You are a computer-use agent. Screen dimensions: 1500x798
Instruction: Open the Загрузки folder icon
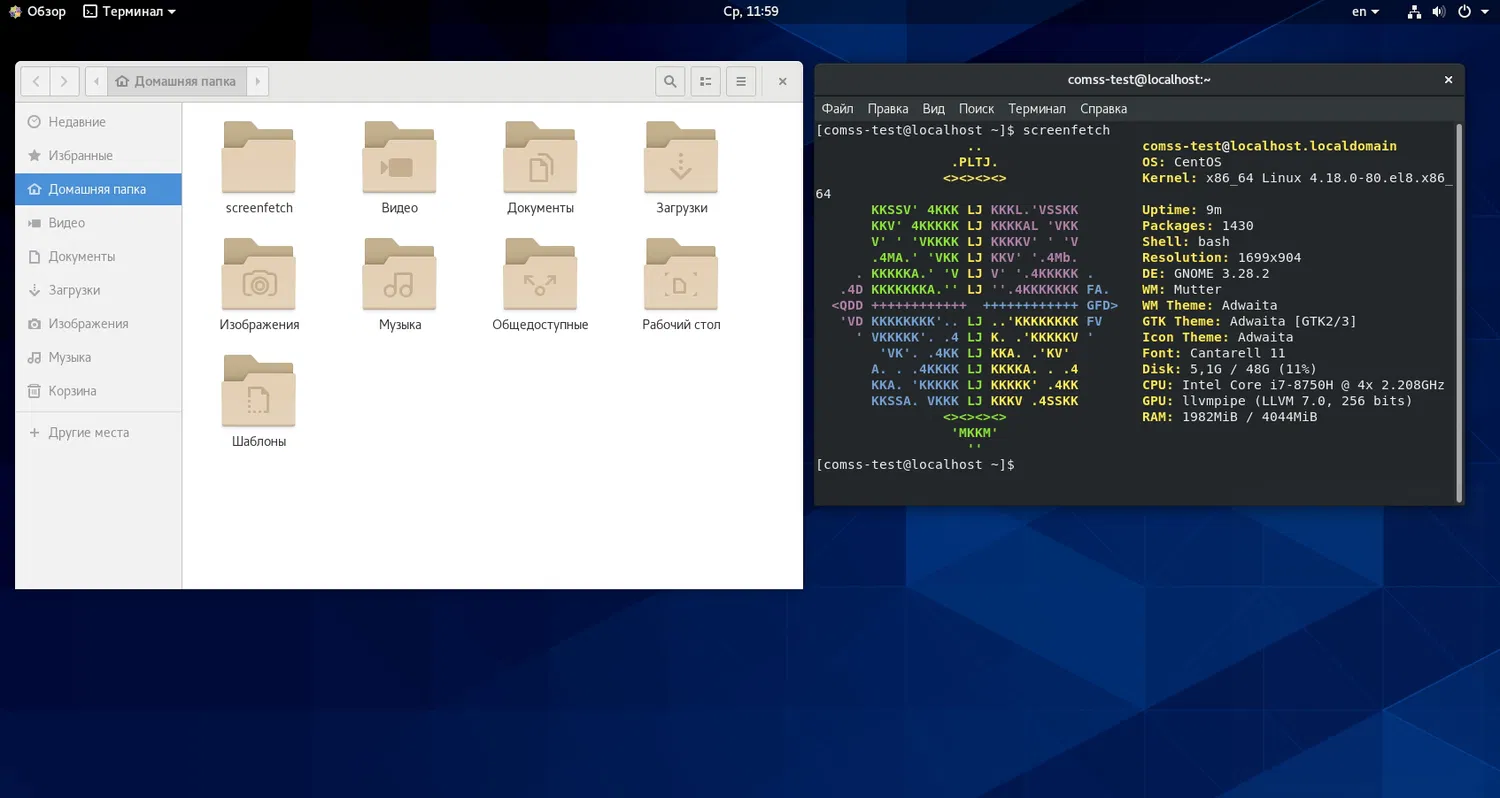point(681,158)
